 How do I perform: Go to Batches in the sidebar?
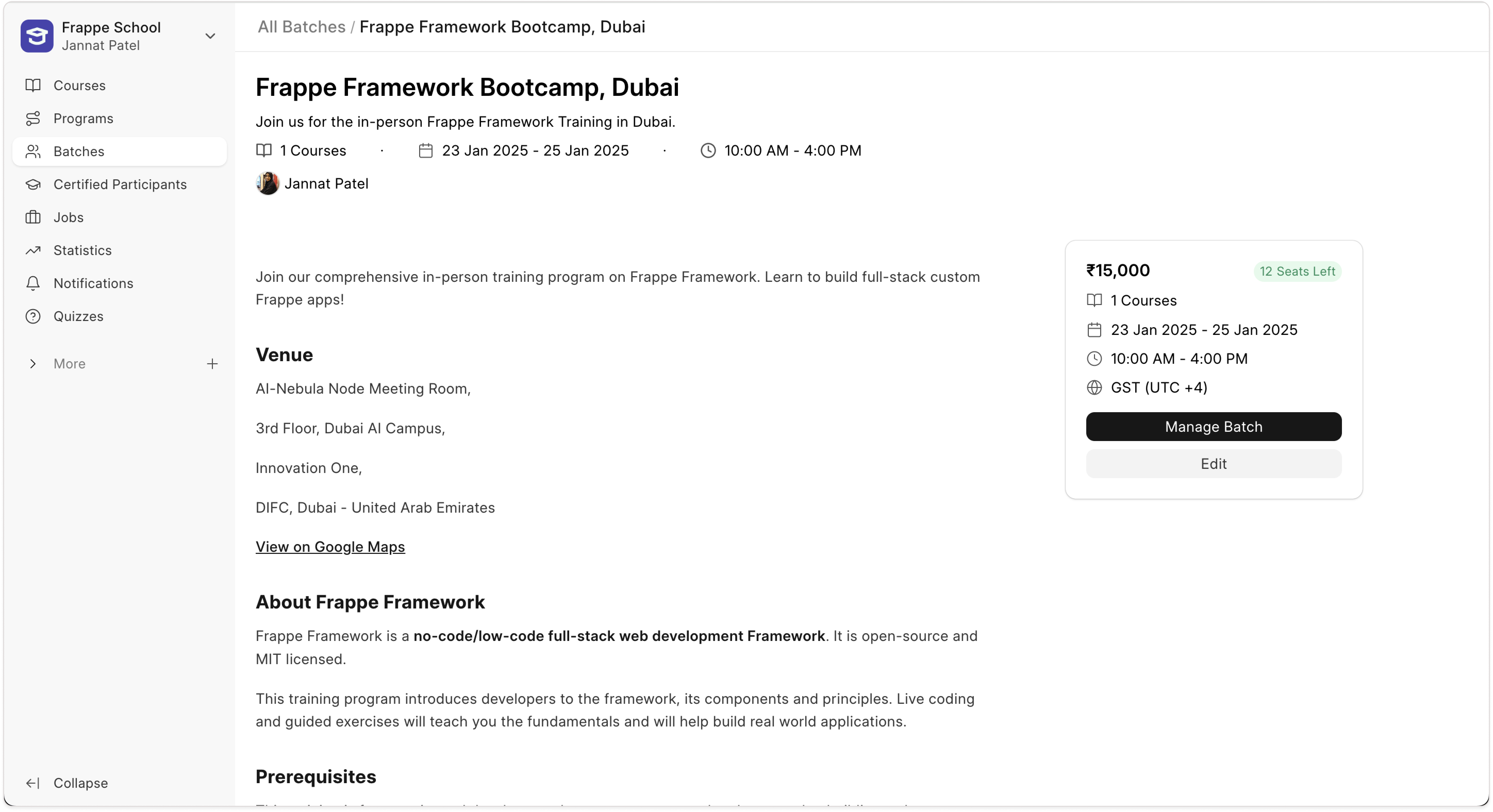click(79, 152)
